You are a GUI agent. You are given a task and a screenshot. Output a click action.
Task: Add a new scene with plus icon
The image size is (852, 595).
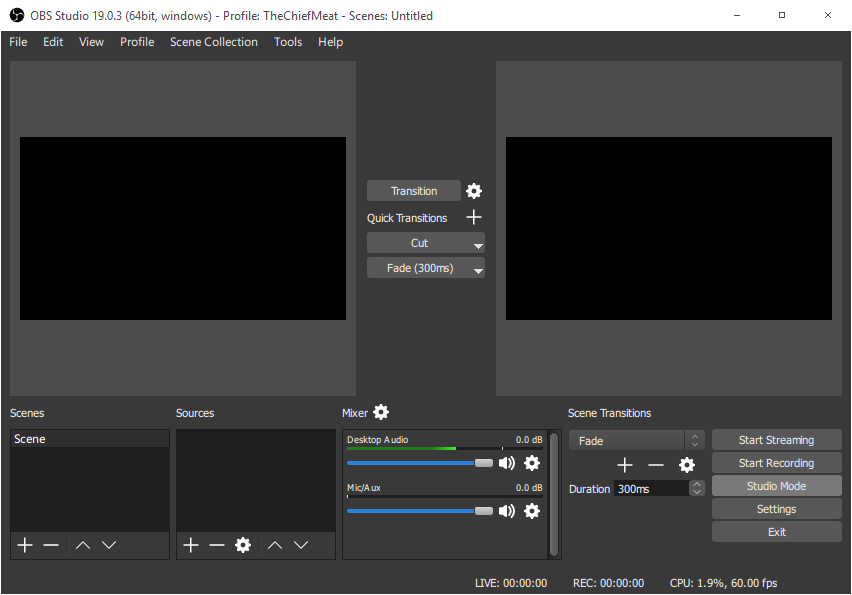pyautogui.click(x=25, y=545)
